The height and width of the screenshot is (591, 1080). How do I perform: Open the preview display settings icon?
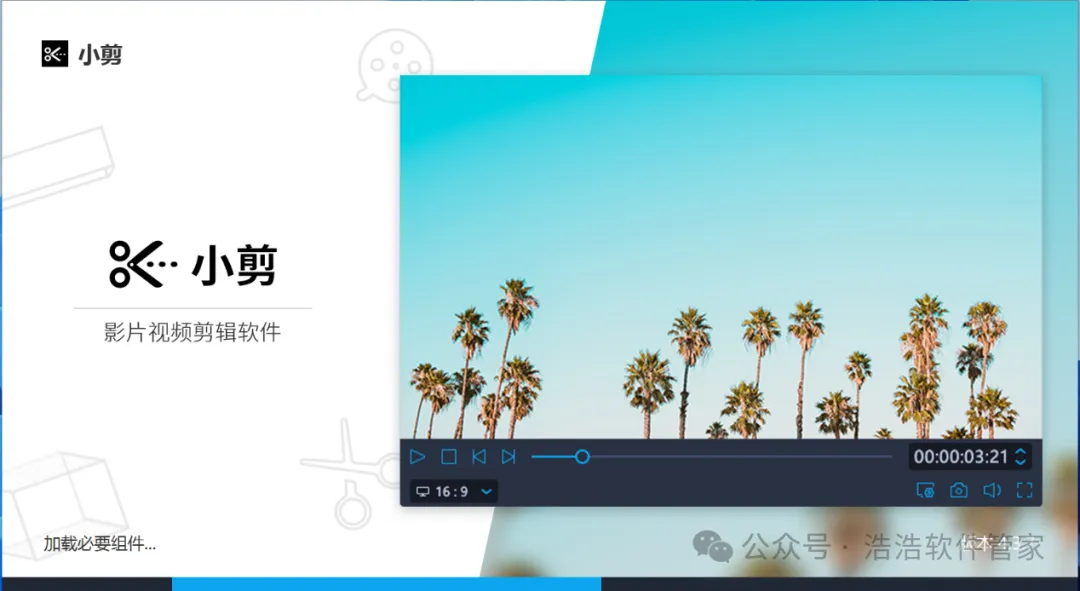coord(925,490)
